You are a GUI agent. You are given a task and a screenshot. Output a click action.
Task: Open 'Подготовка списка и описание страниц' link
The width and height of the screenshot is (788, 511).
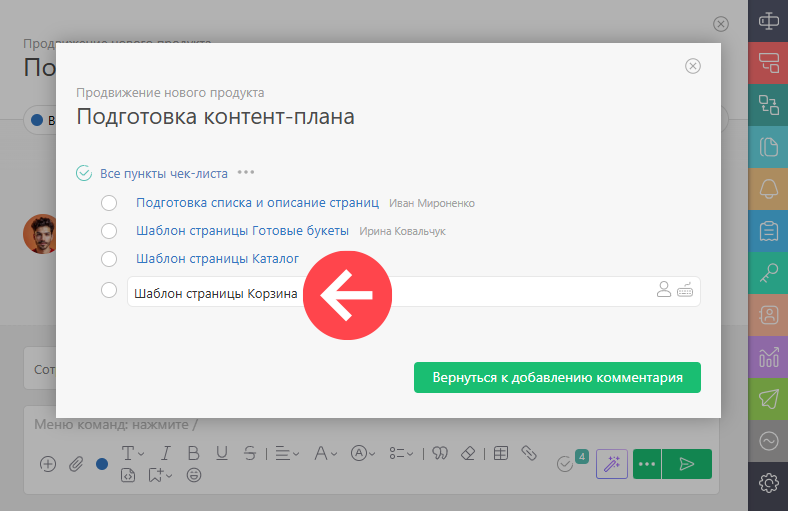pos(257,202)
